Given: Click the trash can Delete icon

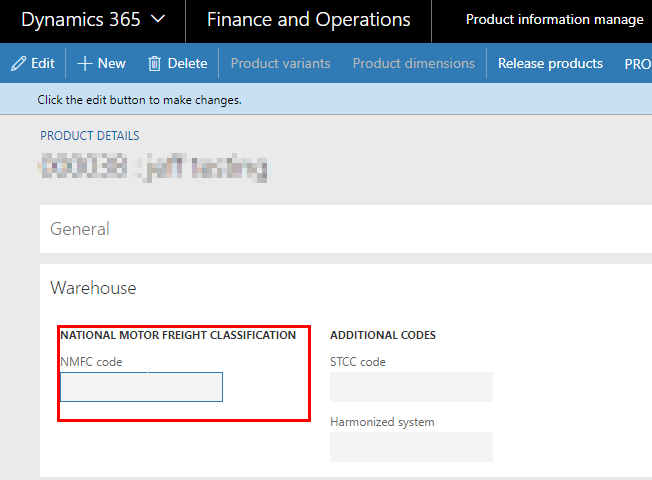Looking at the screenshot, I should coord(154,63).
